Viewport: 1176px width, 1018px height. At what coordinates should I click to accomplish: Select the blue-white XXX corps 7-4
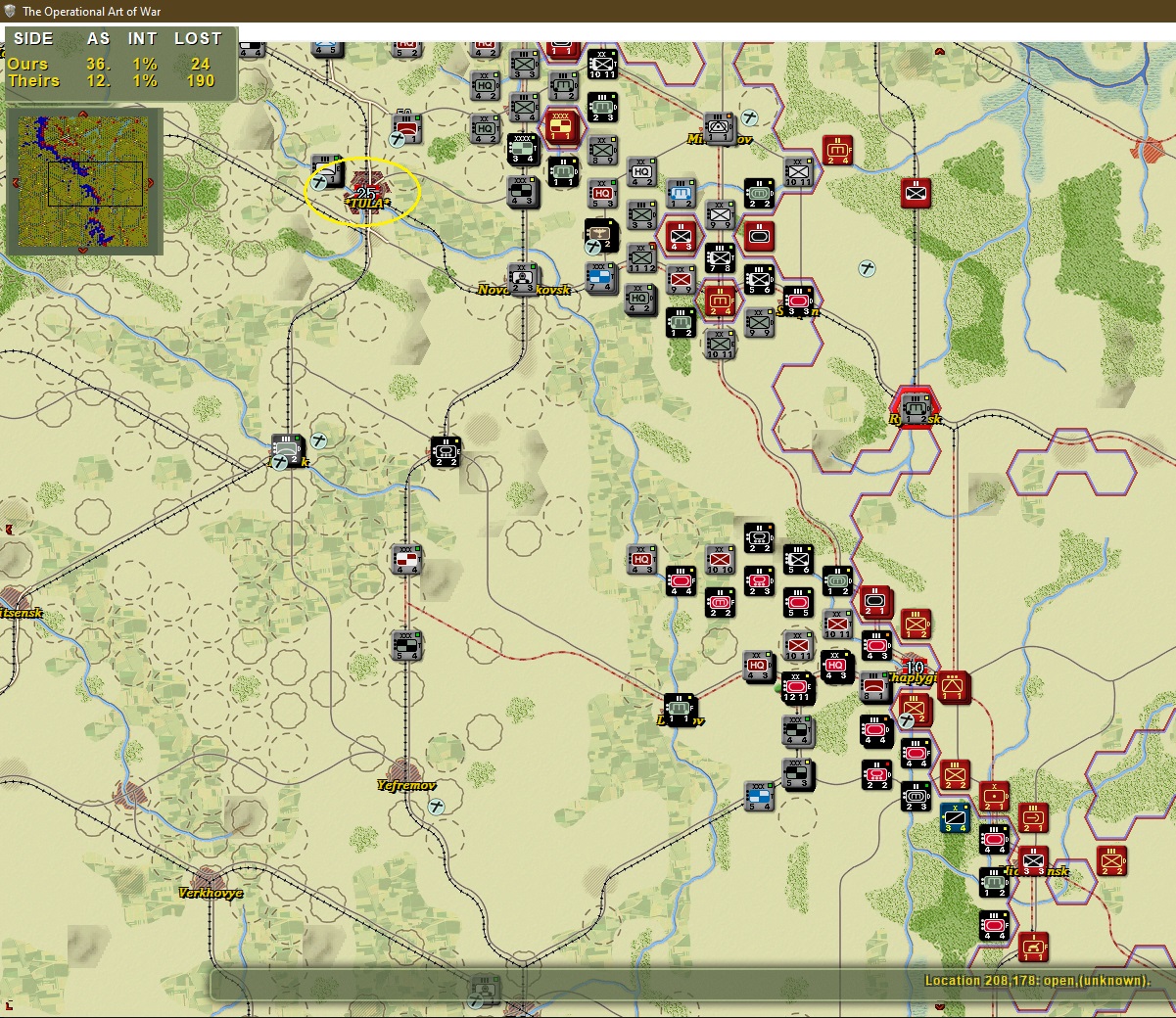(601, 278)
